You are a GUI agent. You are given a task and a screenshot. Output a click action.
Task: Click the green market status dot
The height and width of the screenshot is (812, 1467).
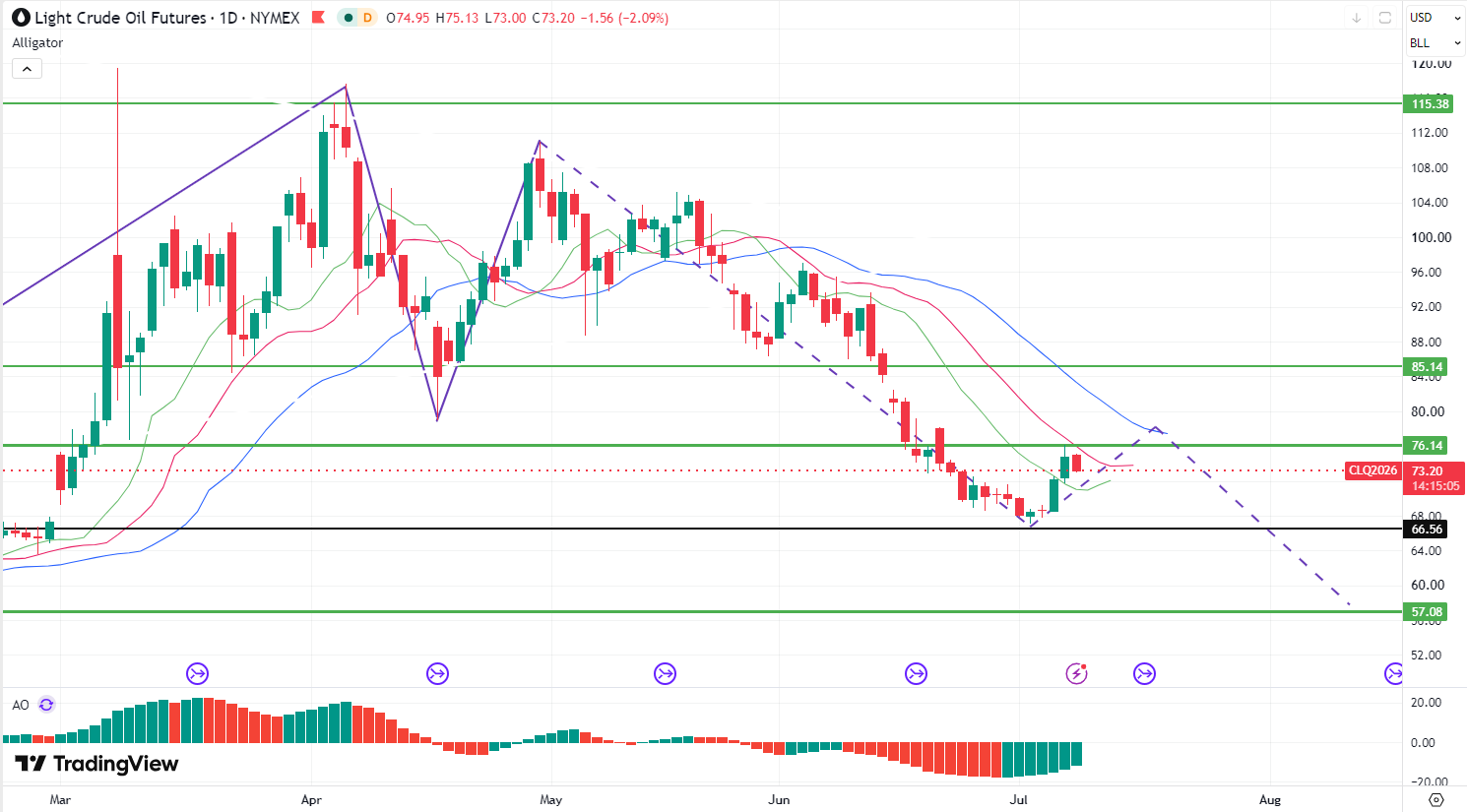[x=349, y=18]
